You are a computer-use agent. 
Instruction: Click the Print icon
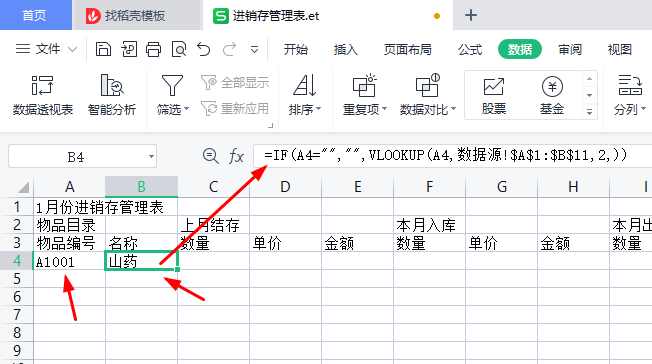153,49
